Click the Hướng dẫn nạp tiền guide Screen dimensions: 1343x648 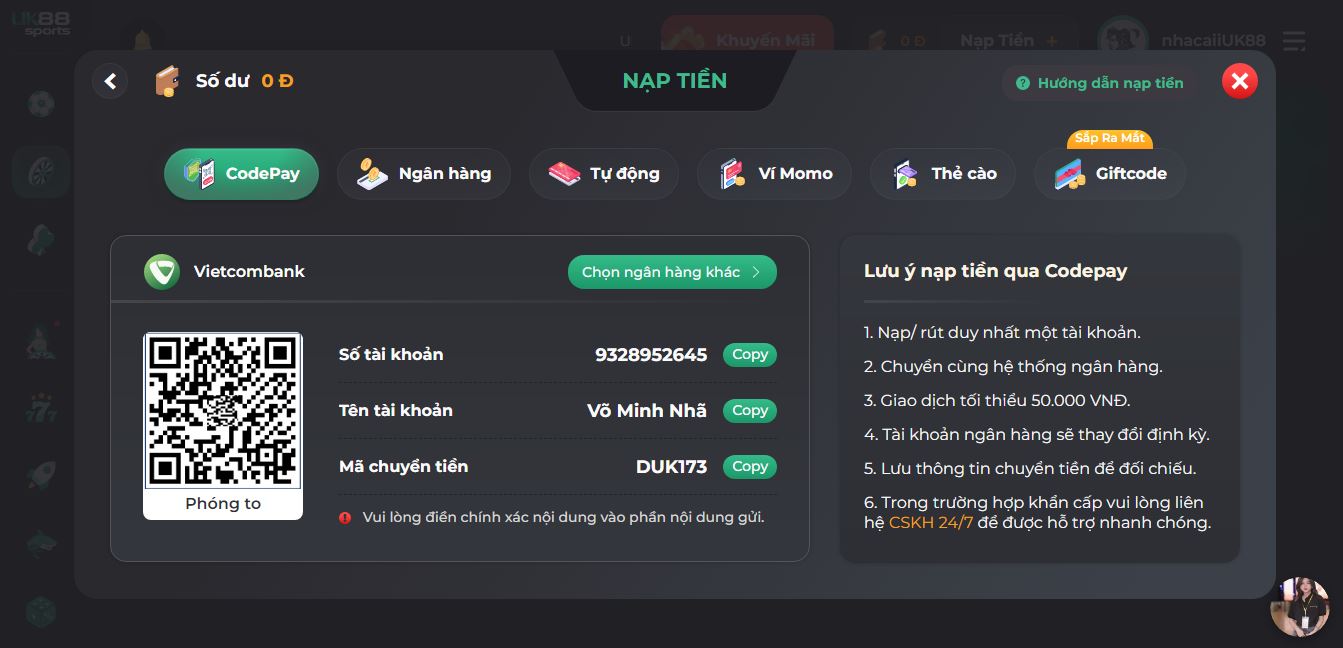point(1099,84)
